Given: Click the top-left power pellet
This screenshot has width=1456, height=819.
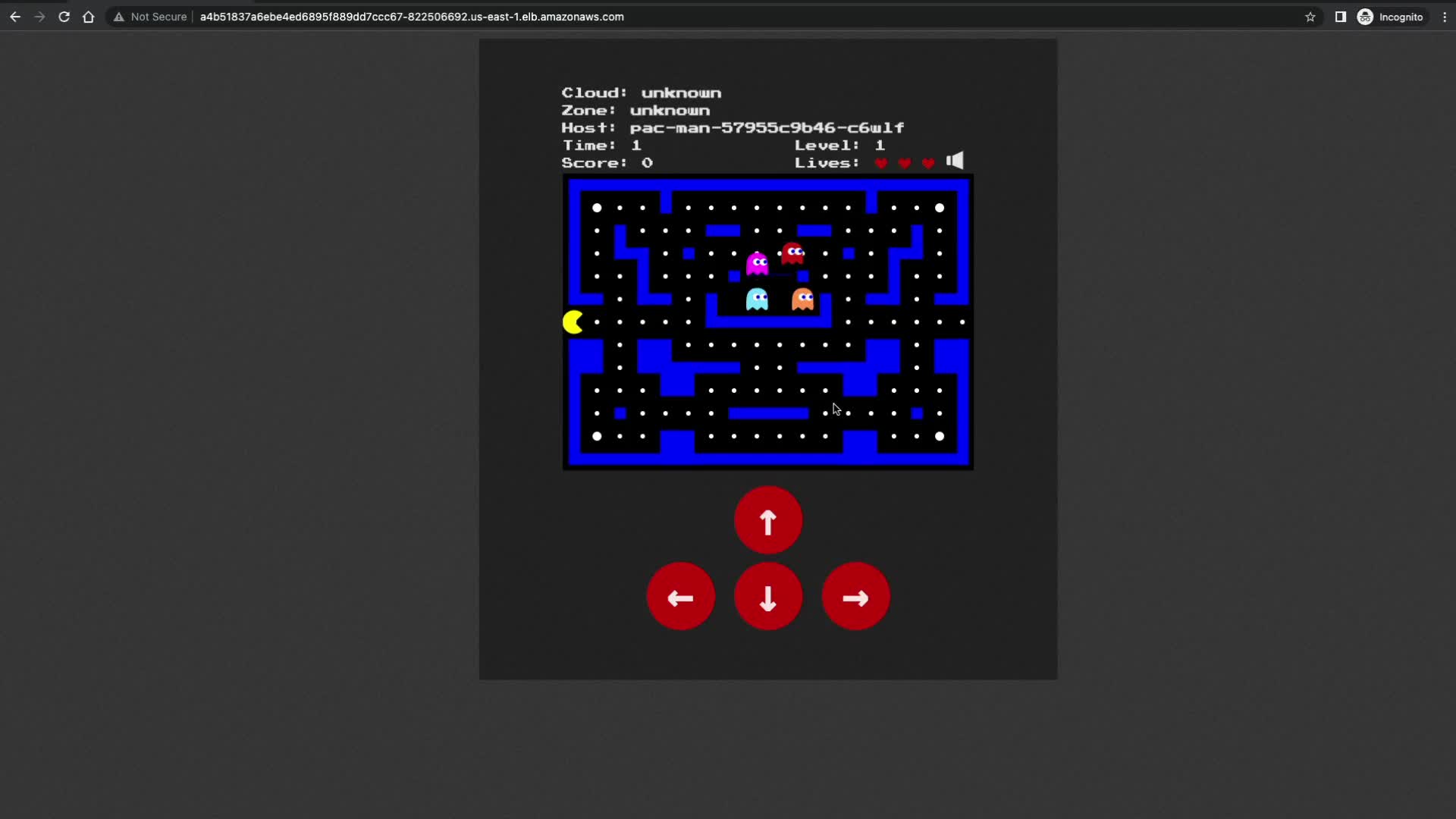Looking at the screenshot, I should pos(597,208).
